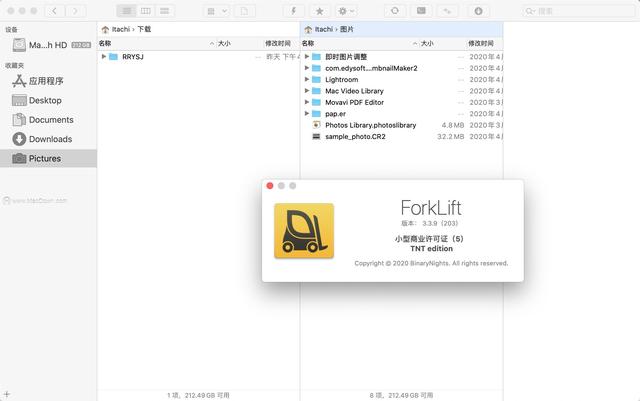Click Itachi home icon in left pane path
This screenshot has width=640, height=401.
coord(105,29)
